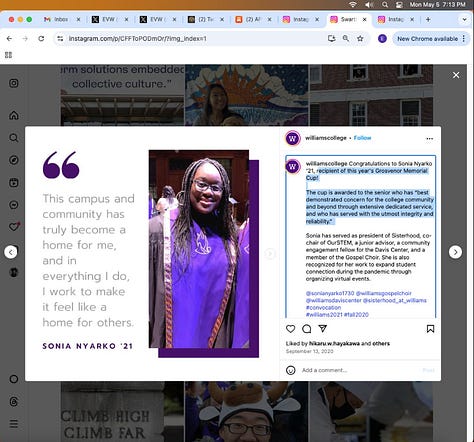View others who liked the post

click(x=381, y=343)
